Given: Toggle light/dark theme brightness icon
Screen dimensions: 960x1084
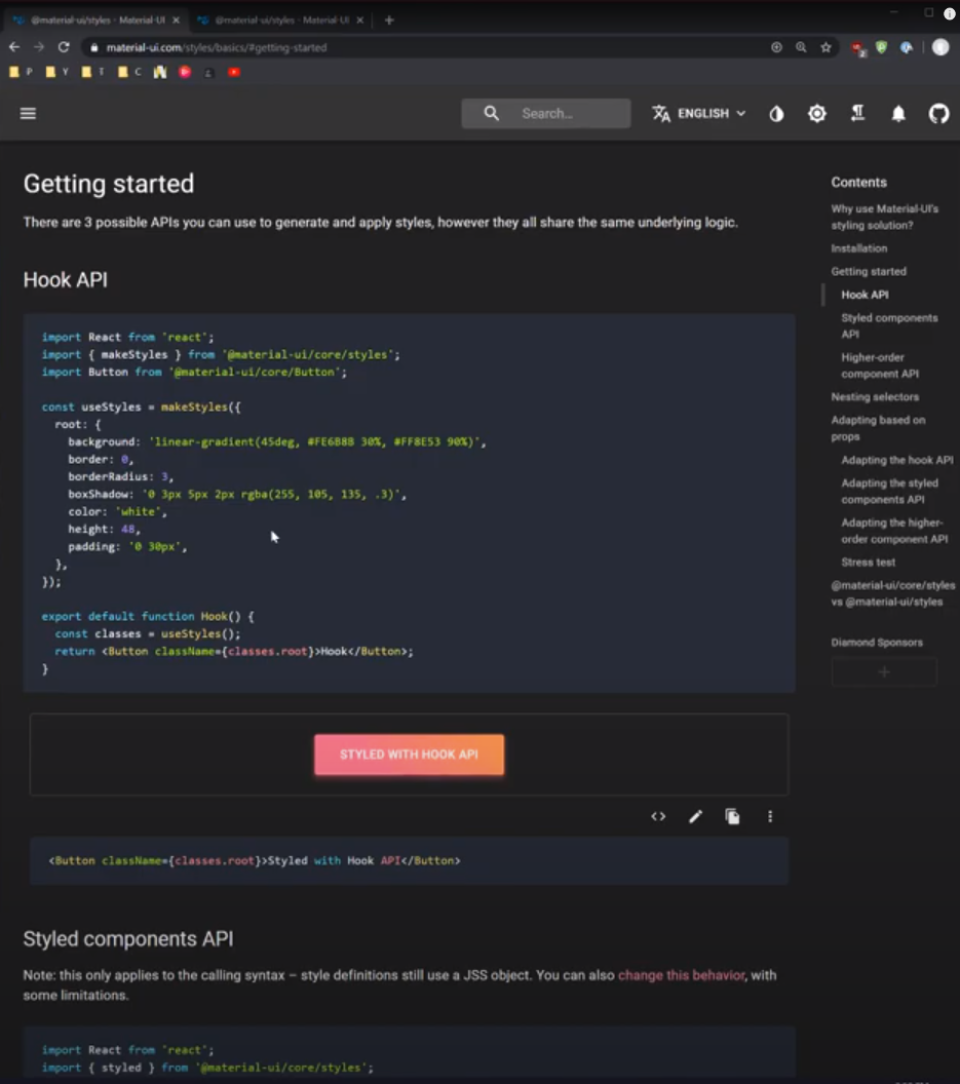Looking at the screenshot, I should 817,113.
